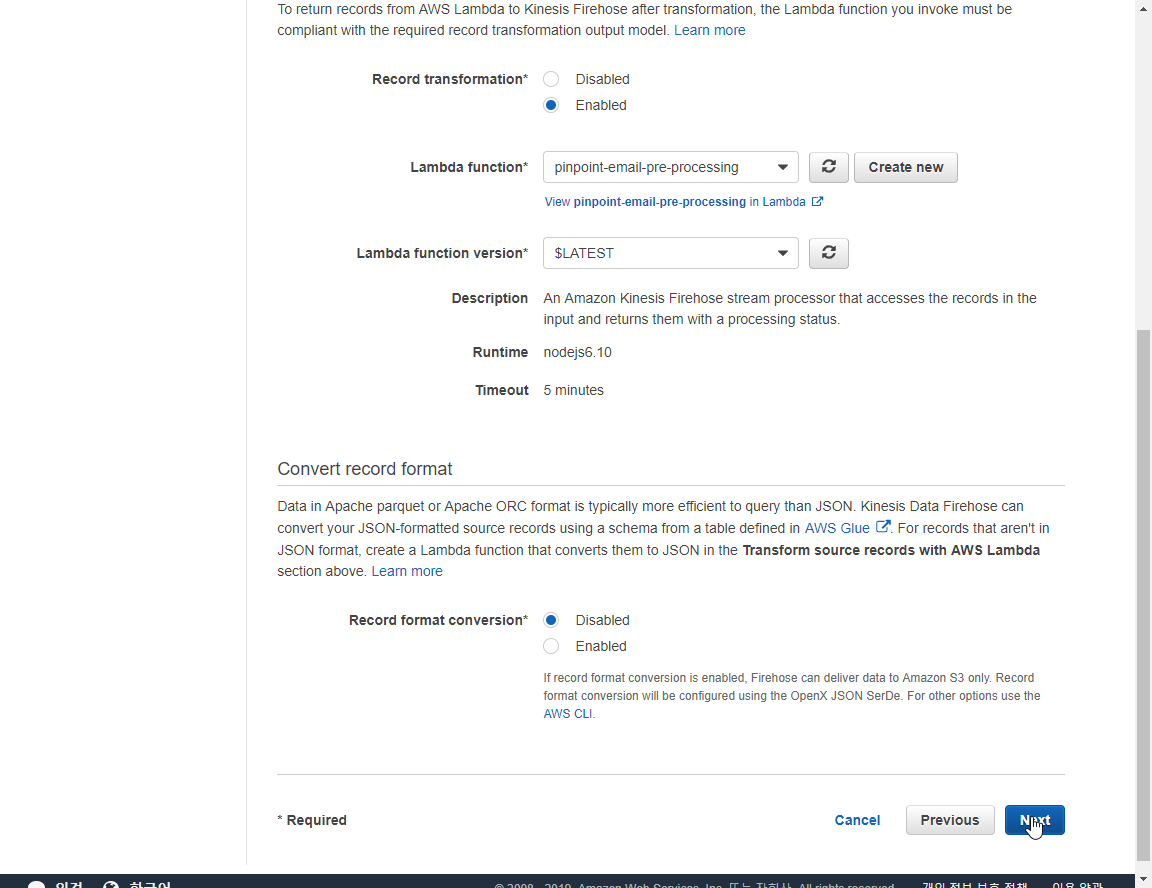Screen dimensions: 1152x888
Task: Open the AWS Glue link
Action: click(837, 528)
